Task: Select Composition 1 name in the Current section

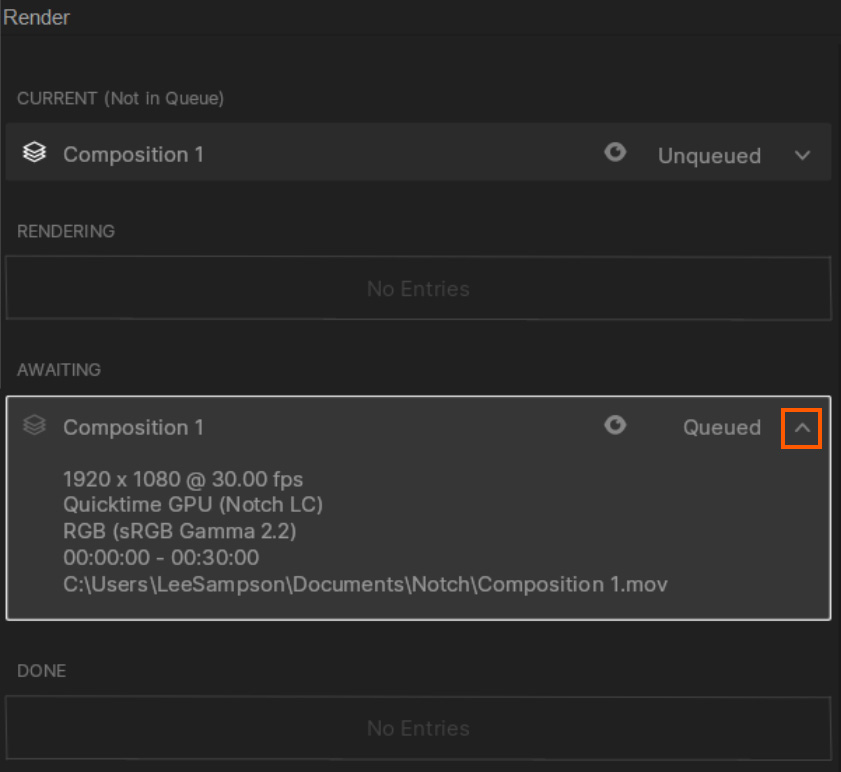Action: coord(133,155)
